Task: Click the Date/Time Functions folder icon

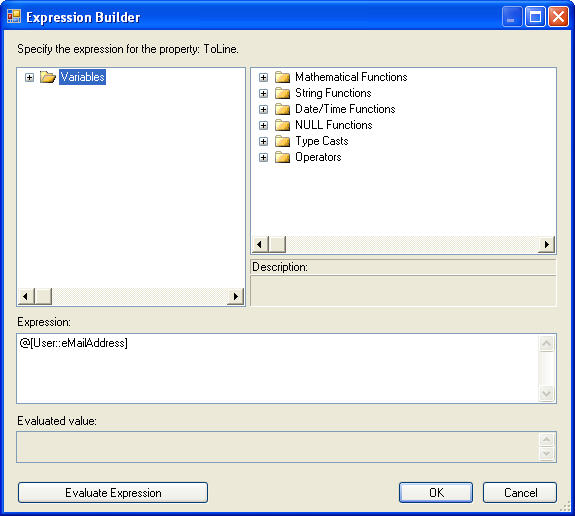Action: [282, 109]
